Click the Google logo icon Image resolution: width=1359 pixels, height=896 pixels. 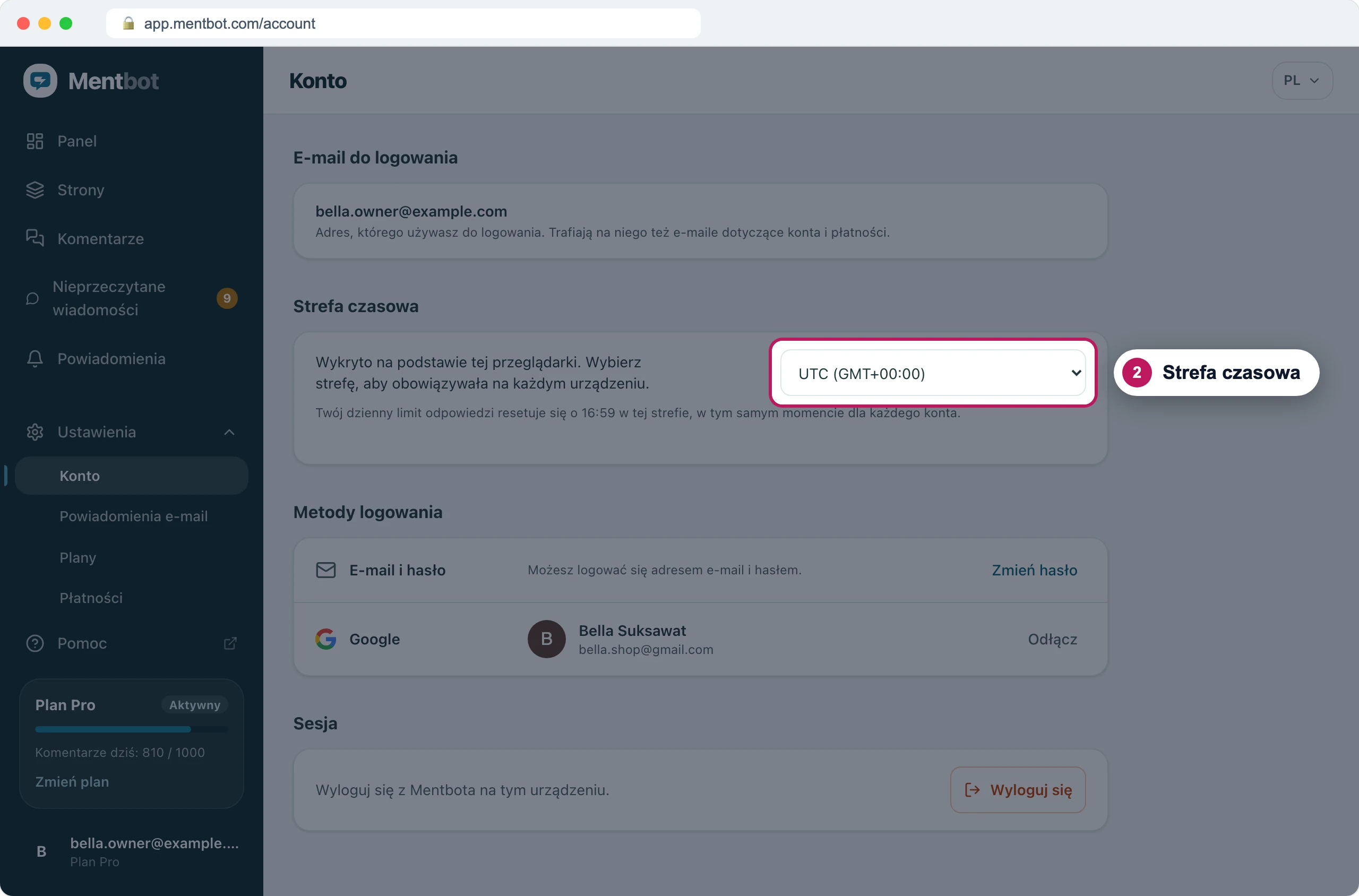point(326,639)
